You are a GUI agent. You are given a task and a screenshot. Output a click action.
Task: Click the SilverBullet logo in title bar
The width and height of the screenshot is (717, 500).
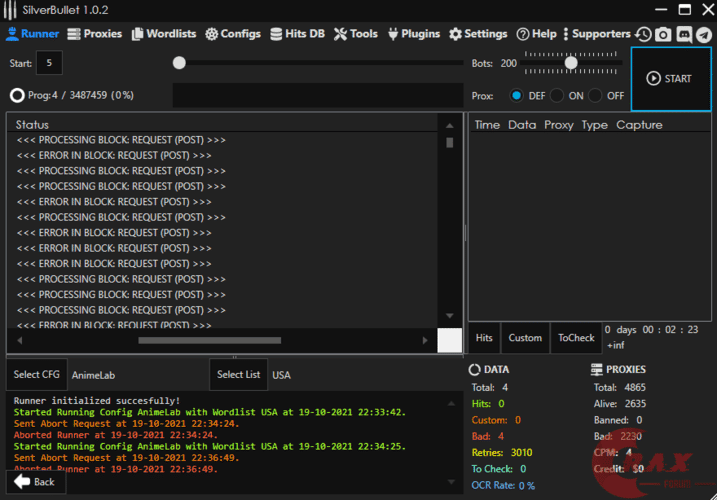[x=8, y=9]
